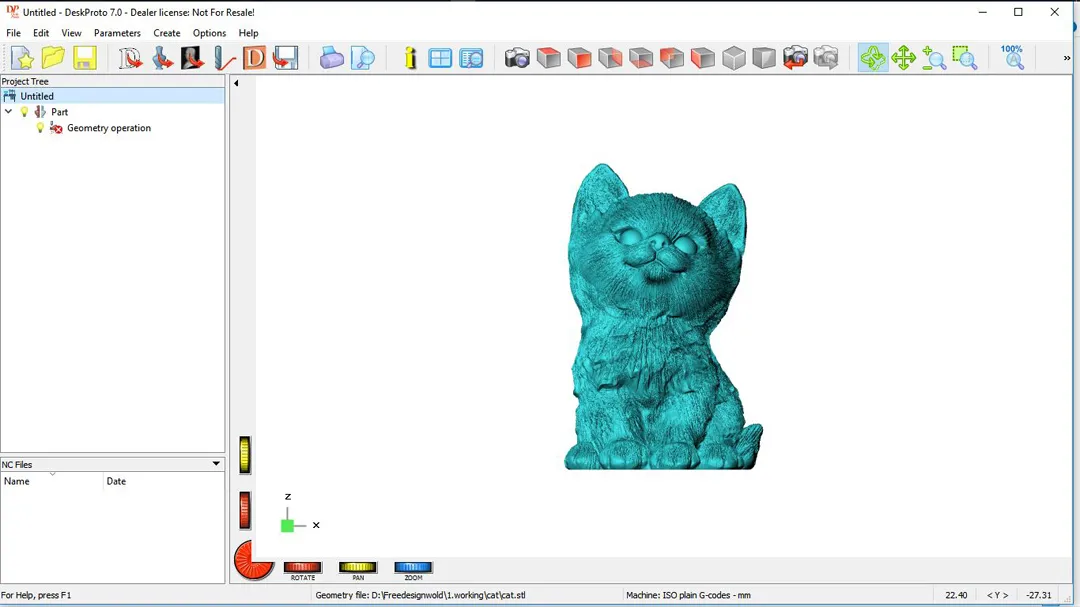This screenshot has width=1080, height=607.
Task: Click the four-pane view layout icon
Action: pyautogui.click(x=439, y=58)
